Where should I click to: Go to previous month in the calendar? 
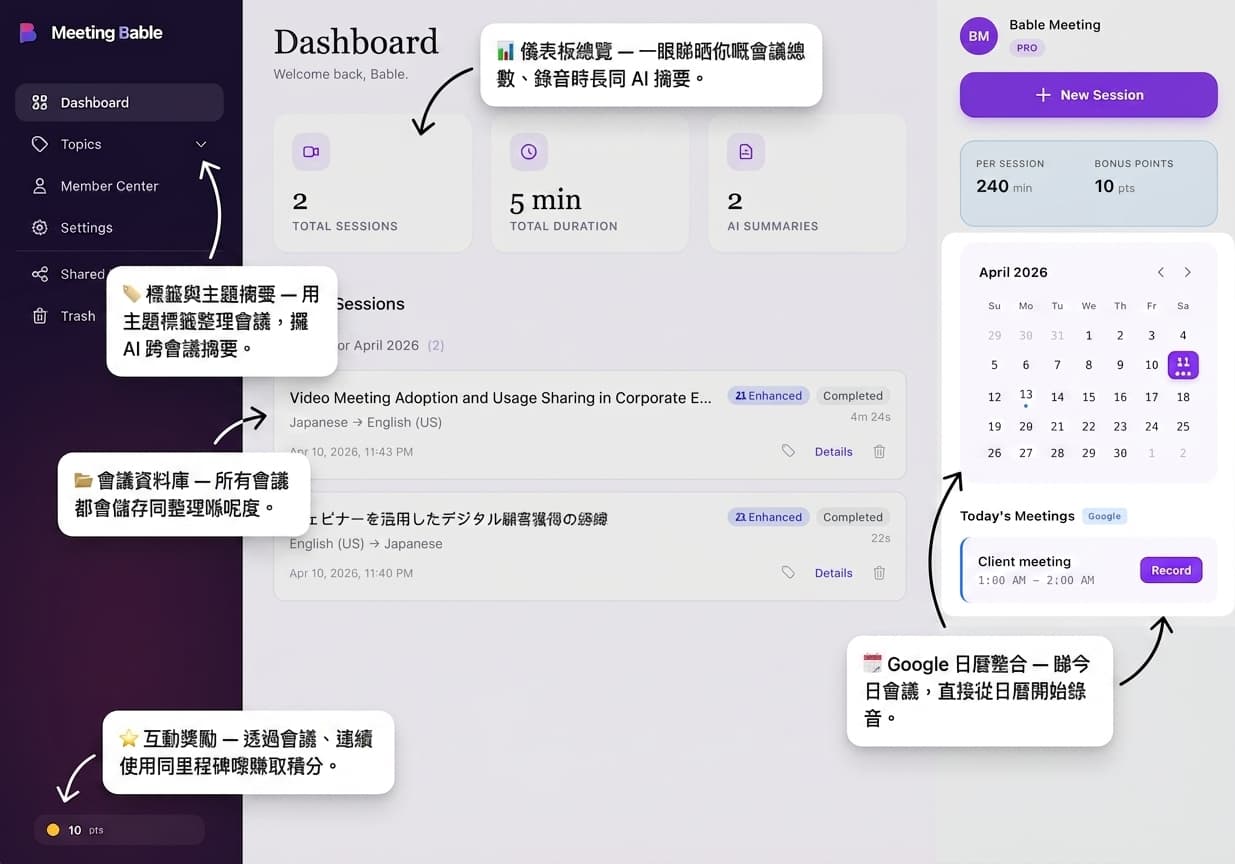1160,271
